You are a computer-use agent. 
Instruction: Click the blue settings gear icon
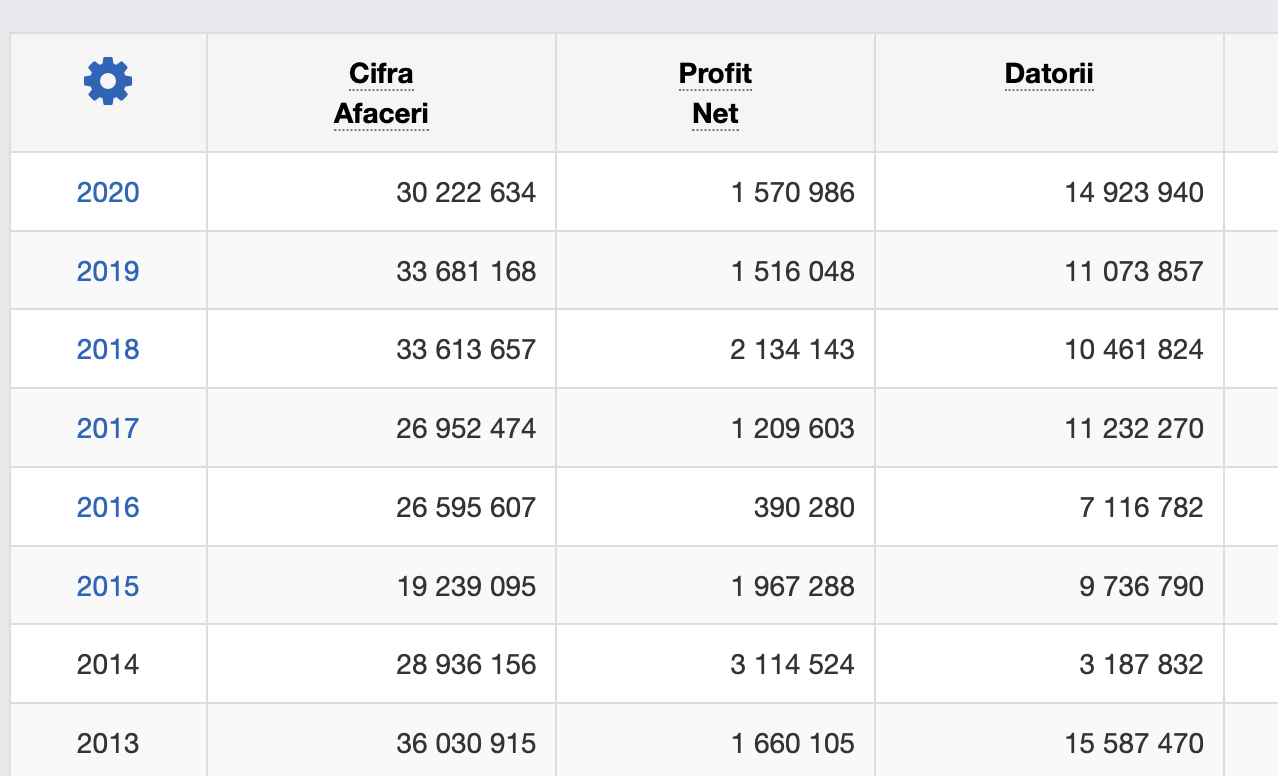click(108, 81)
